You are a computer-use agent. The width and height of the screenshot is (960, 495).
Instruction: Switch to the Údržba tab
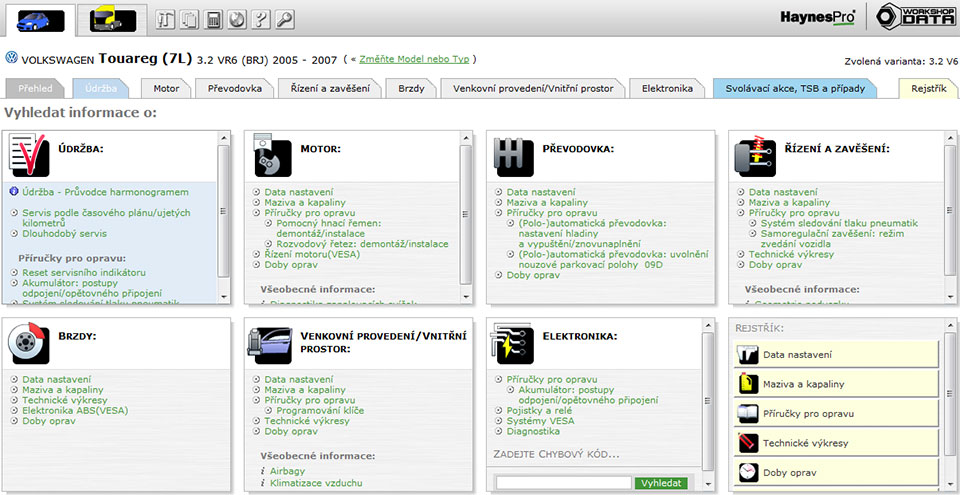tap(101, 88)
